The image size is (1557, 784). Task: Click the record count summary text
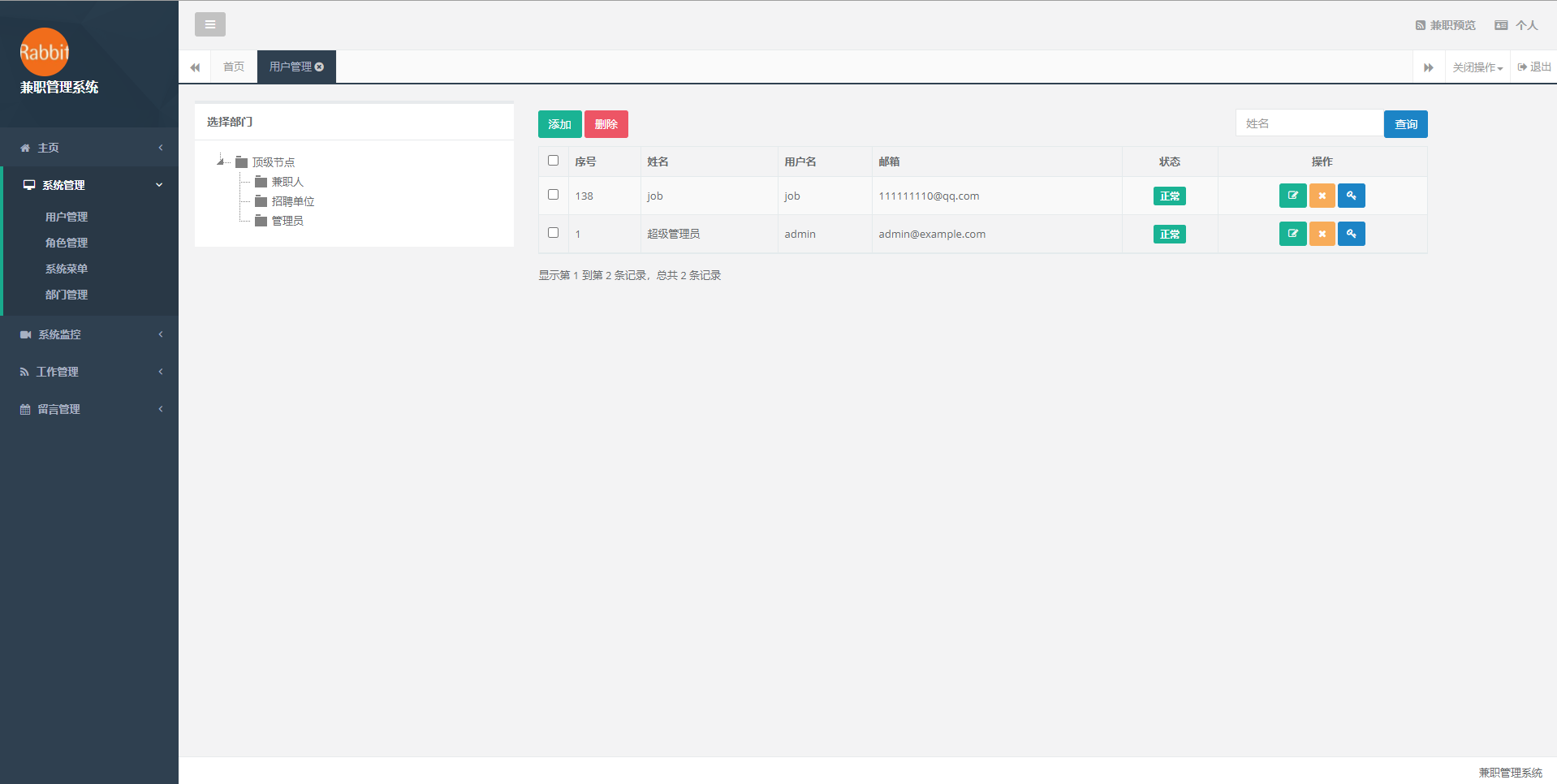pyautogui.click(x=630, y=275)
